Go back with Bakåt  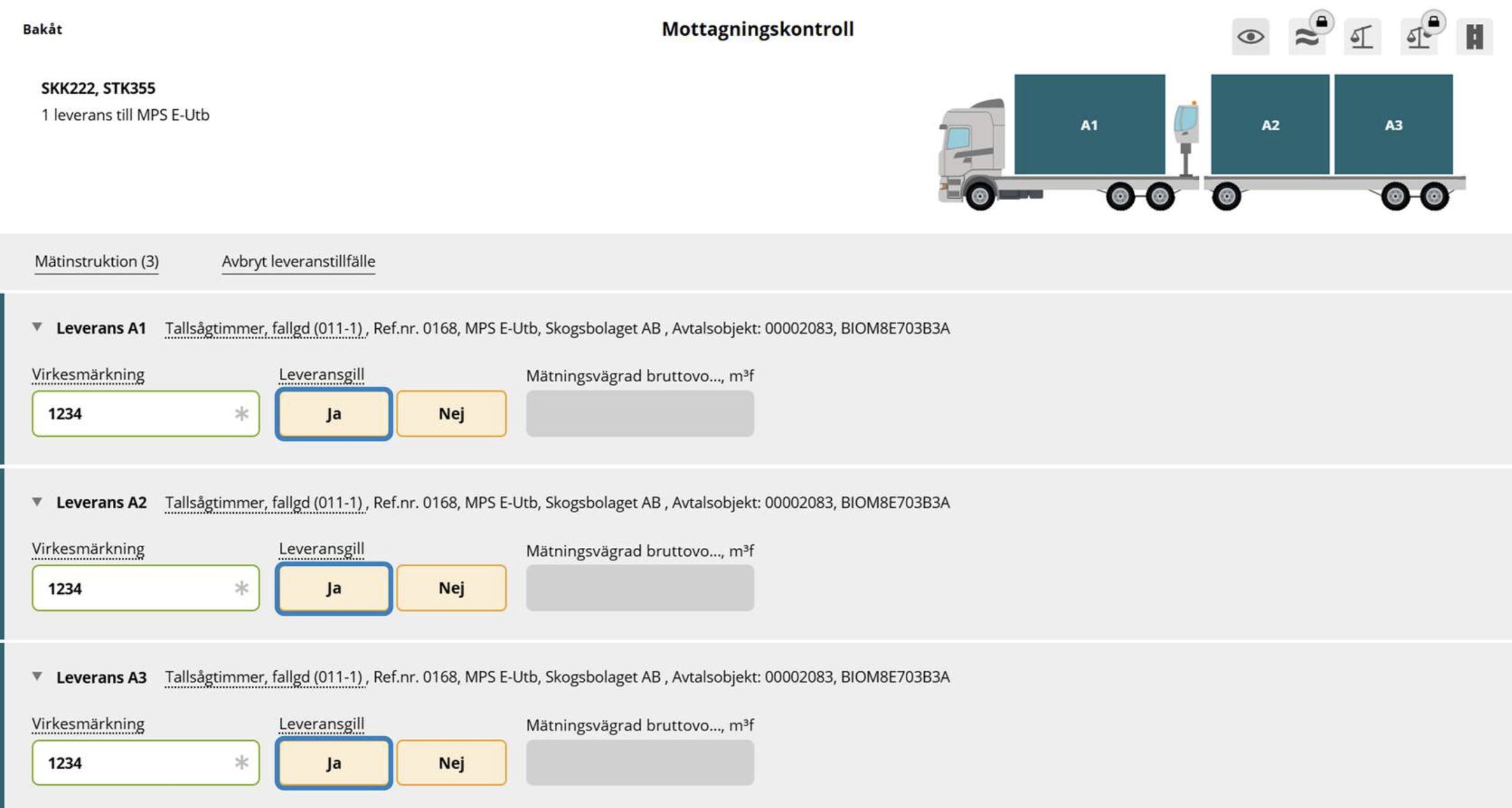tap(42, 29)
